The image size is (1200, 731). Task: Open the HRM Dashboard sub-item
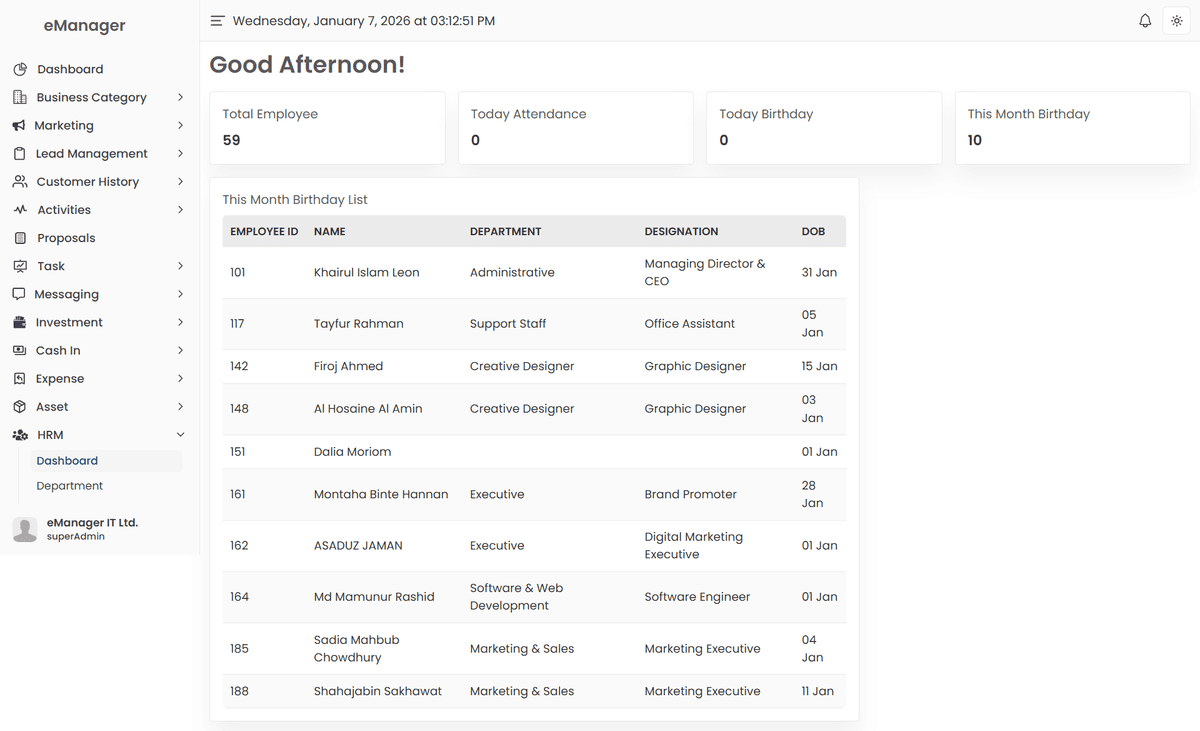(x=67, y=461)
